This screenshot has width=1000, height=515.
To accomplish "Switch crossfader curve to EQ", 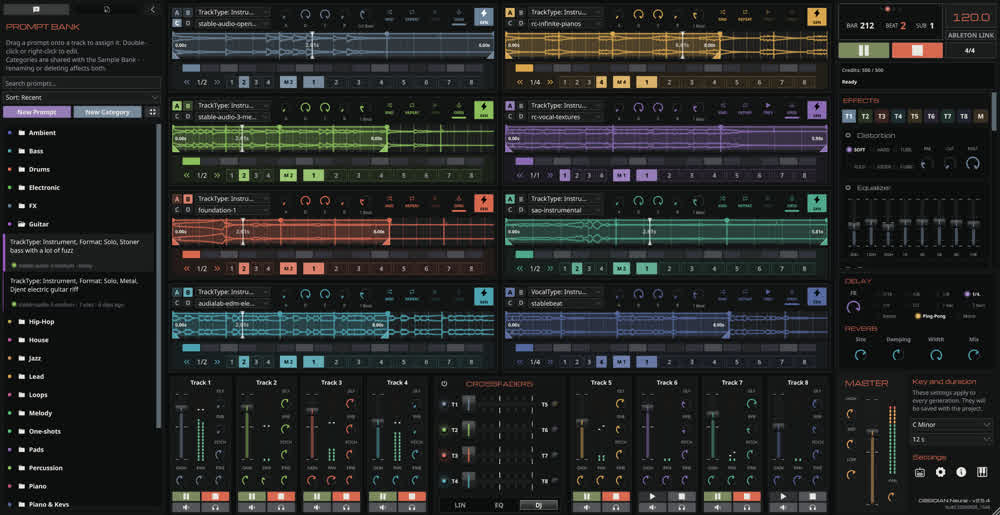I will (x=499, y=505).
